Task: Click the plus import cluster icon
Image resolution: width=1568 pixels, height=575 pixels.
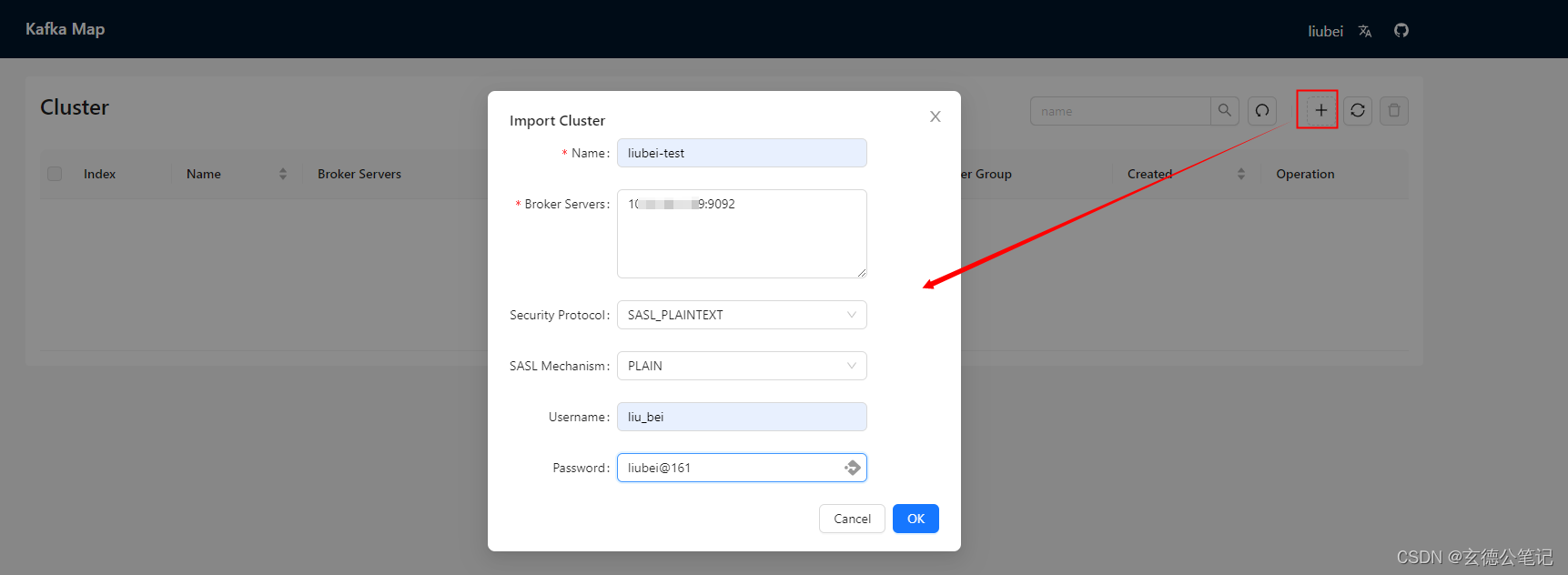Action: pyautogui.click(x=1320, y=111)
